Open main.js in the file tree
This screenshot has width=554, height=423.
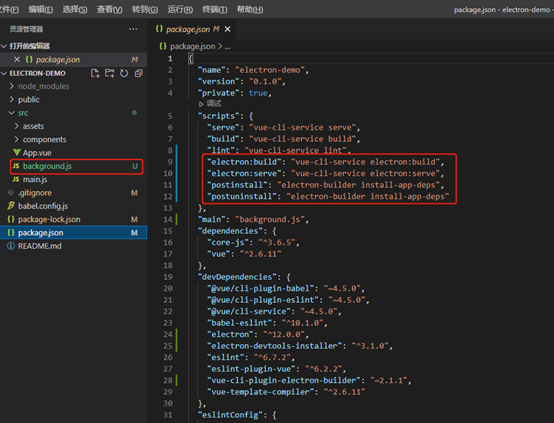pyautogui.click(x=35, y=180)
